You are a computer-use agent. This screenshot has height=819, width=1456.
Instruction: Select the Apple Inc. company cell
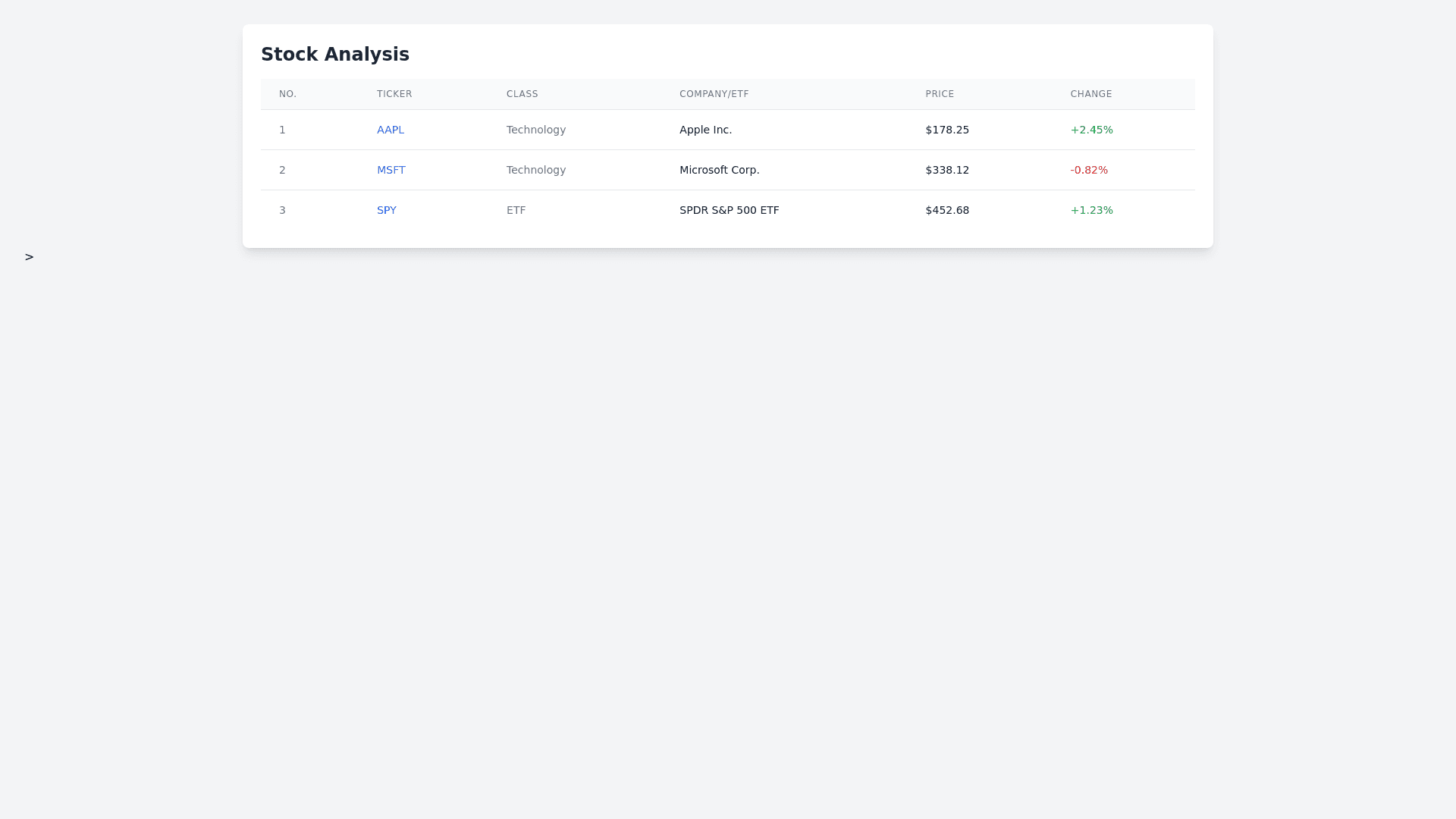coord(705,130)
